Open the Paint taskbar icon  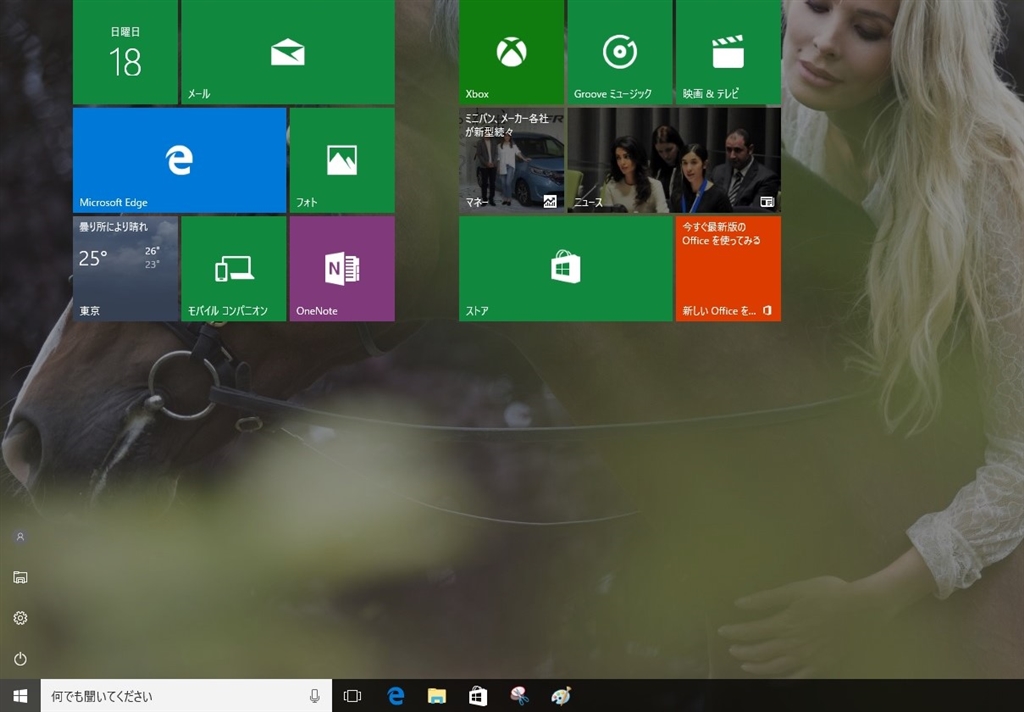click(560, 696)
